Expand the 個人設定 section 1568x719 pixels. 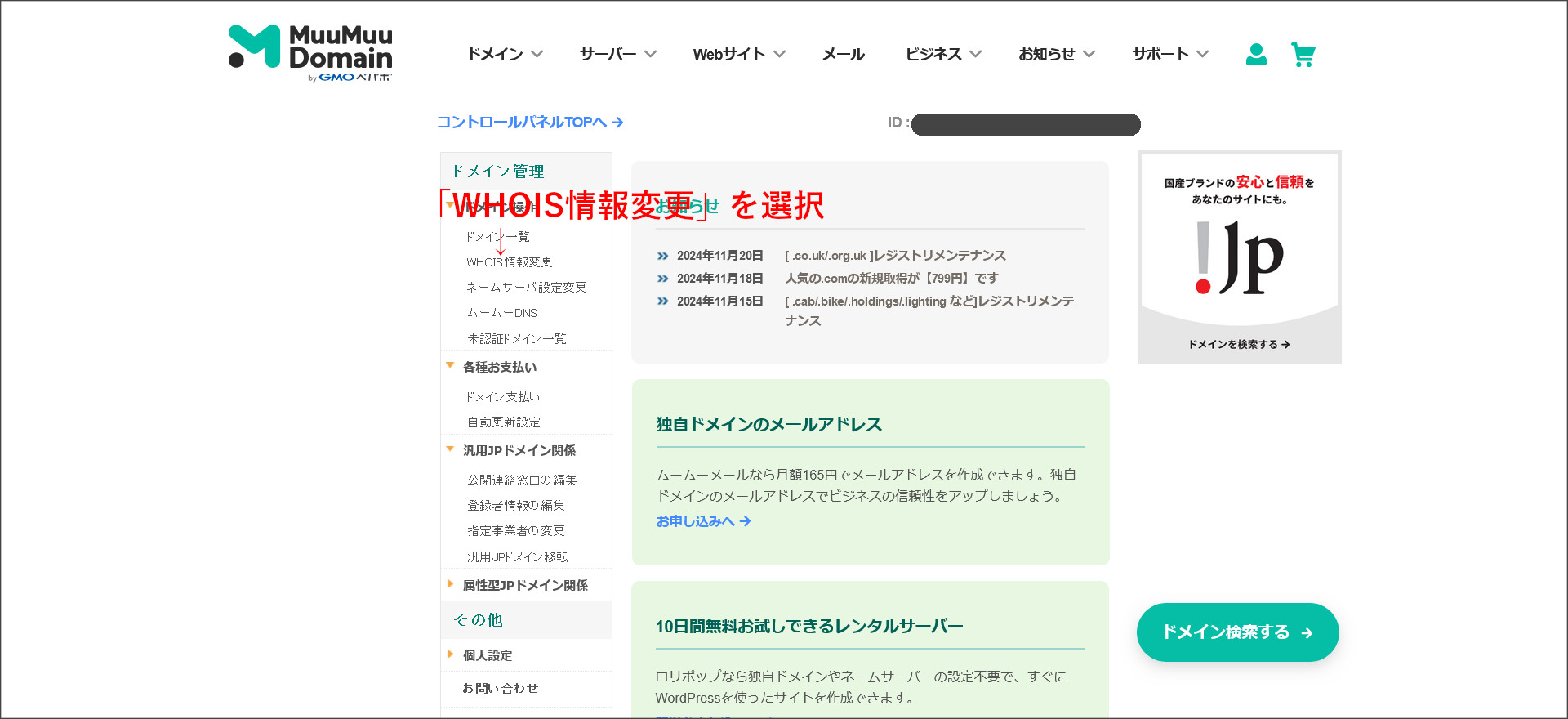[x=450, y=654]
